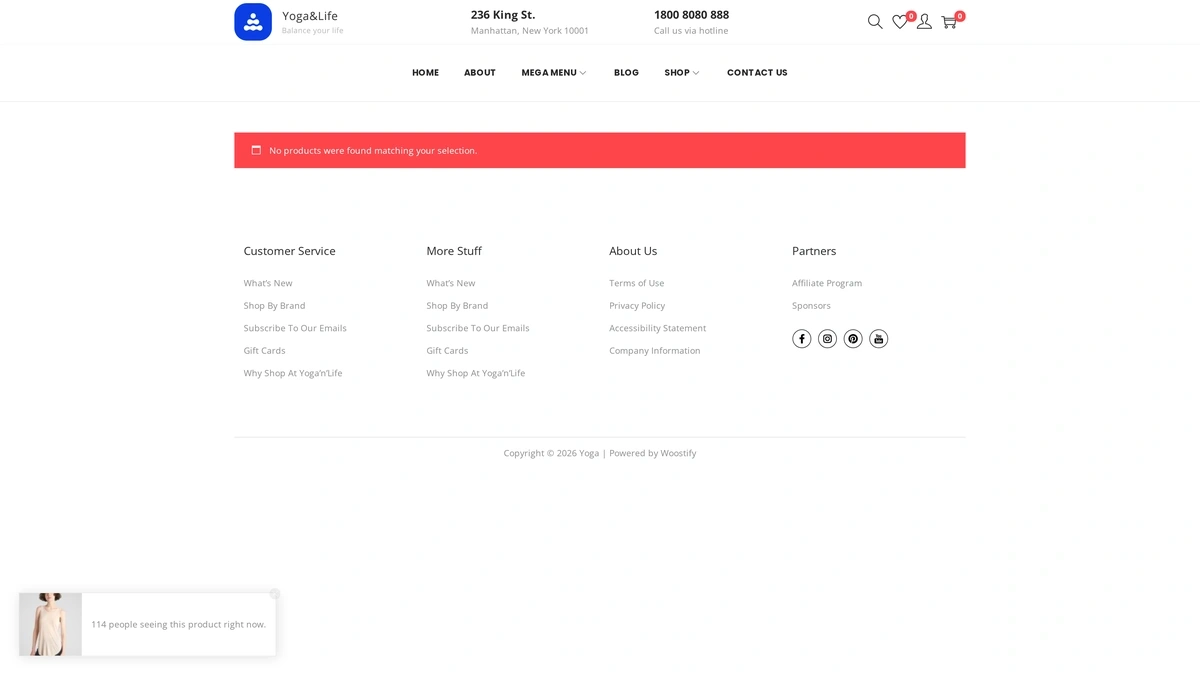This screenshot has width=1200, height=675.
Task: Open the Woostify footer link
Action: [x=678, y=453]
